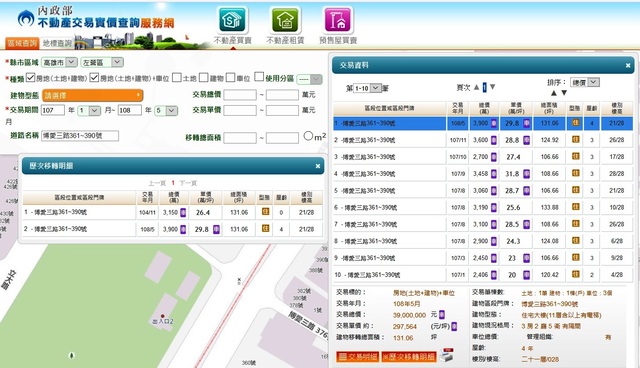Check the 土地 type checkbox
The image size is (640, 368).
[x=177, y=77]
